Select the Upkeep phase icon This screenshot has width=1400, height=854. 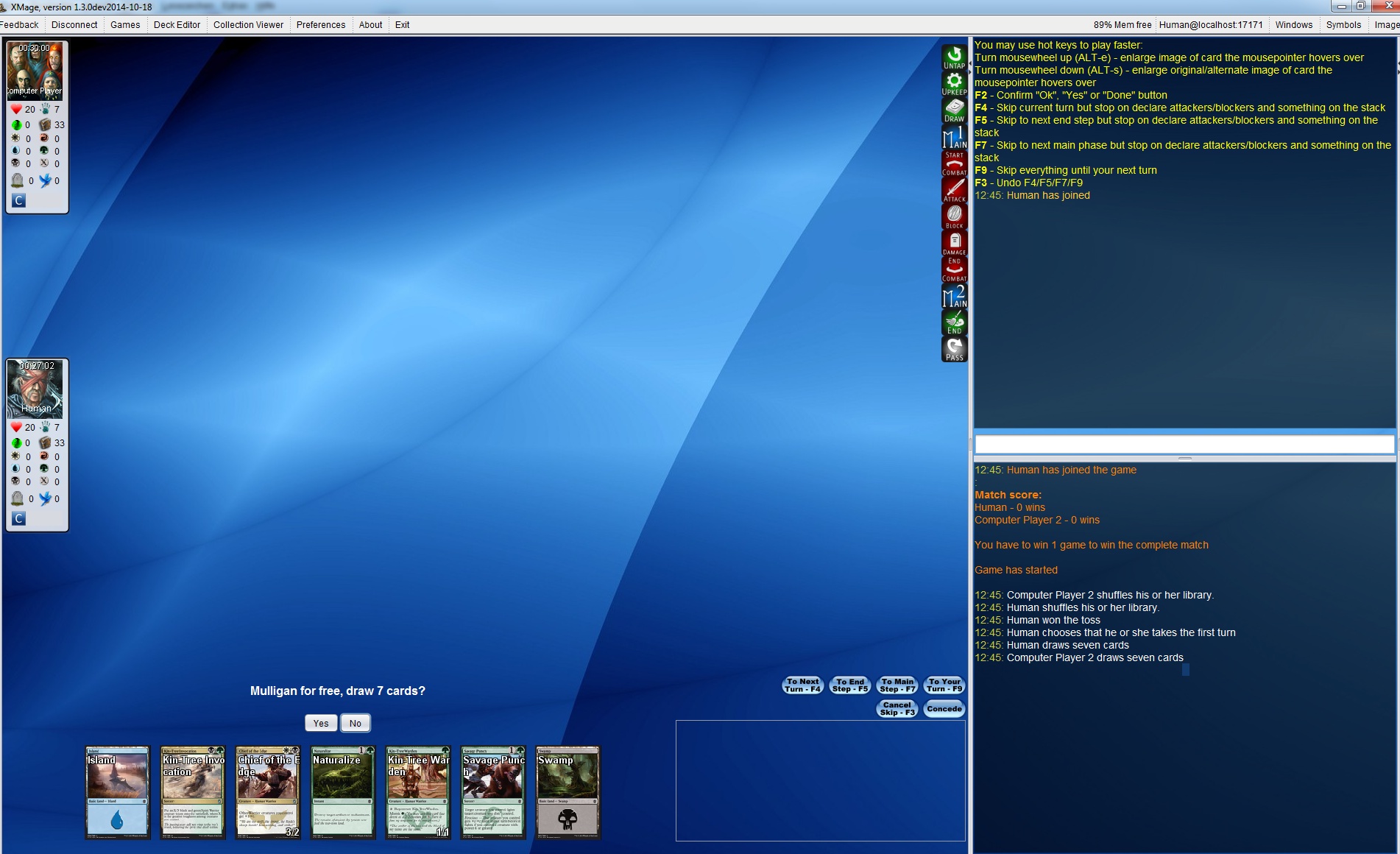954,84
